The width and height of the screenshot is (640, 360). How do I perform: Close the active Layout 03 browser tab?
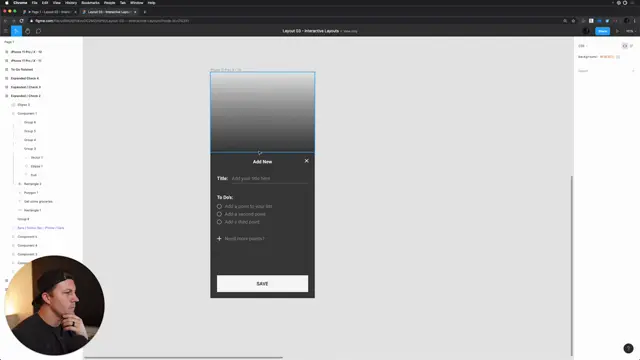tap(135, 12)
